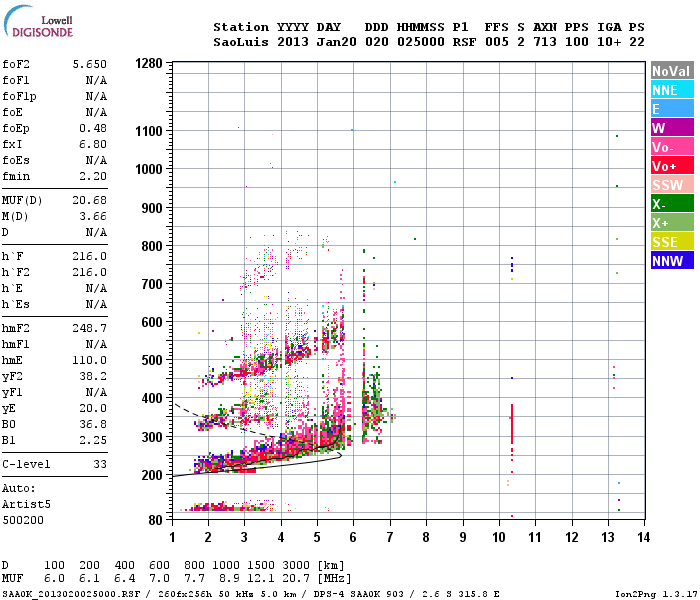Select the SSE yellow legend swatch
The width and height of the screenshot is (700, 600).
click(672, 242)
